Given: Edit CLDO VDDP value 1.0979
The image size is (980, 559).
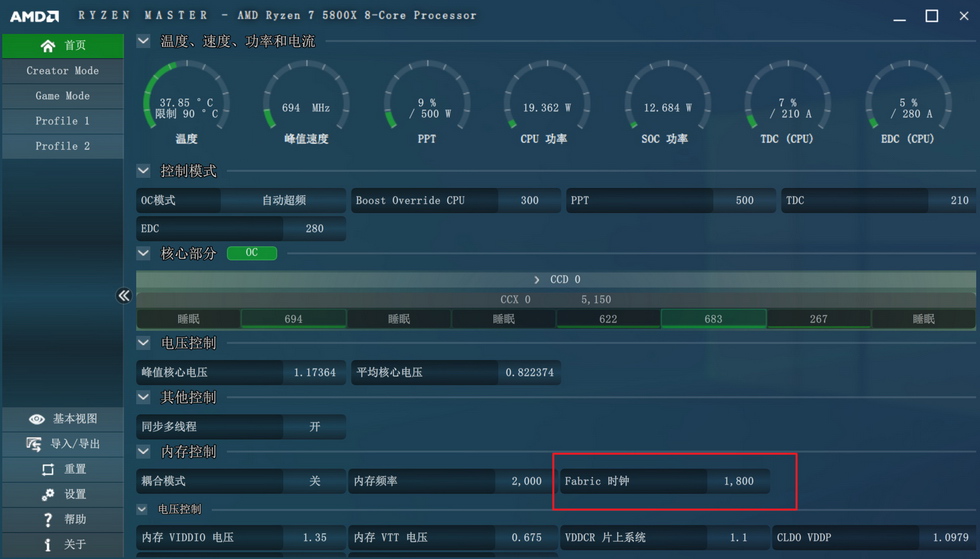Looking at the screenshot, I should coord(950,537).
